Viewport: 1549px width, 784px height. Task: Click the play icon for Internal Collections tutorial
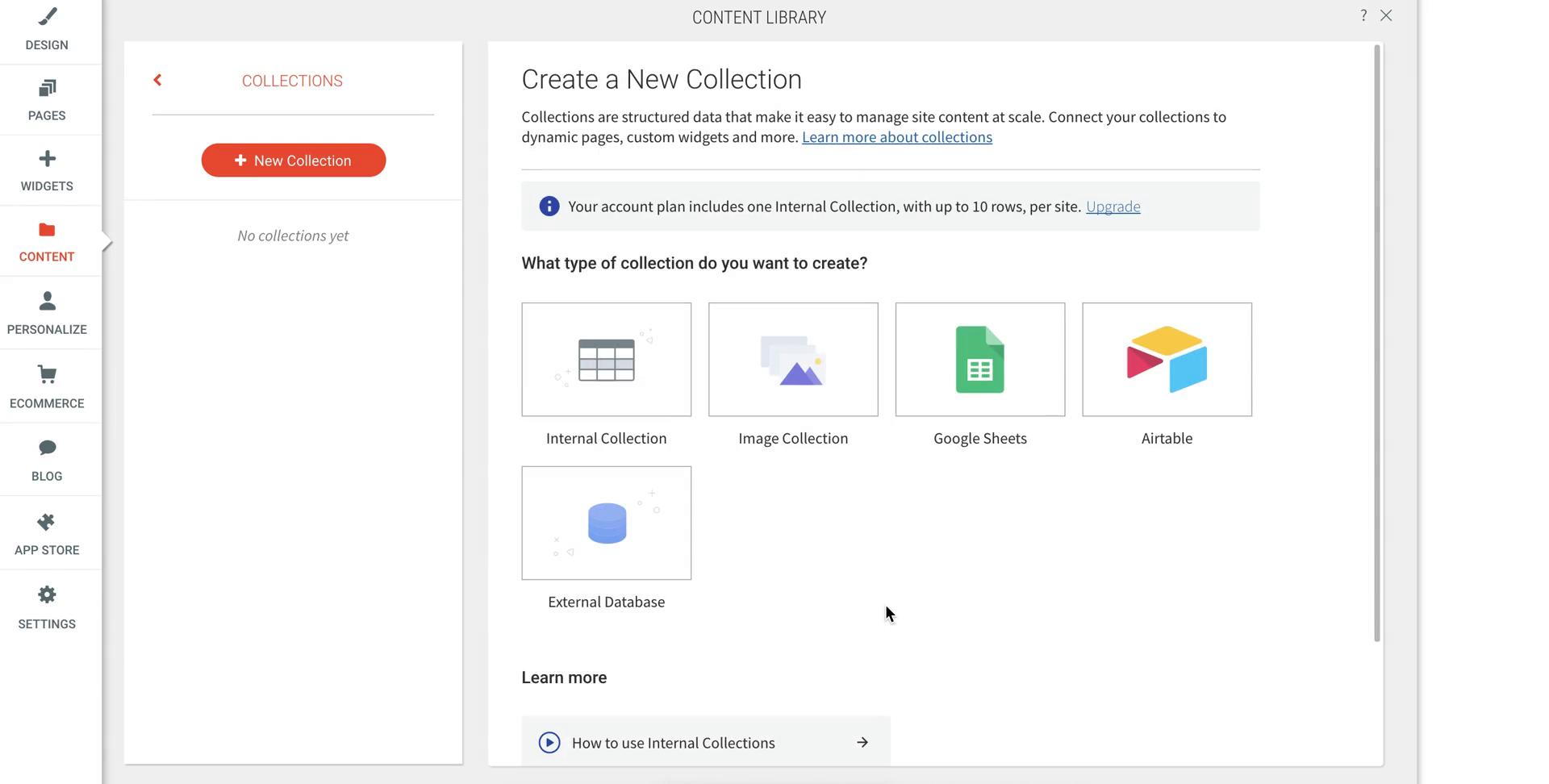(x=549, y=743)
